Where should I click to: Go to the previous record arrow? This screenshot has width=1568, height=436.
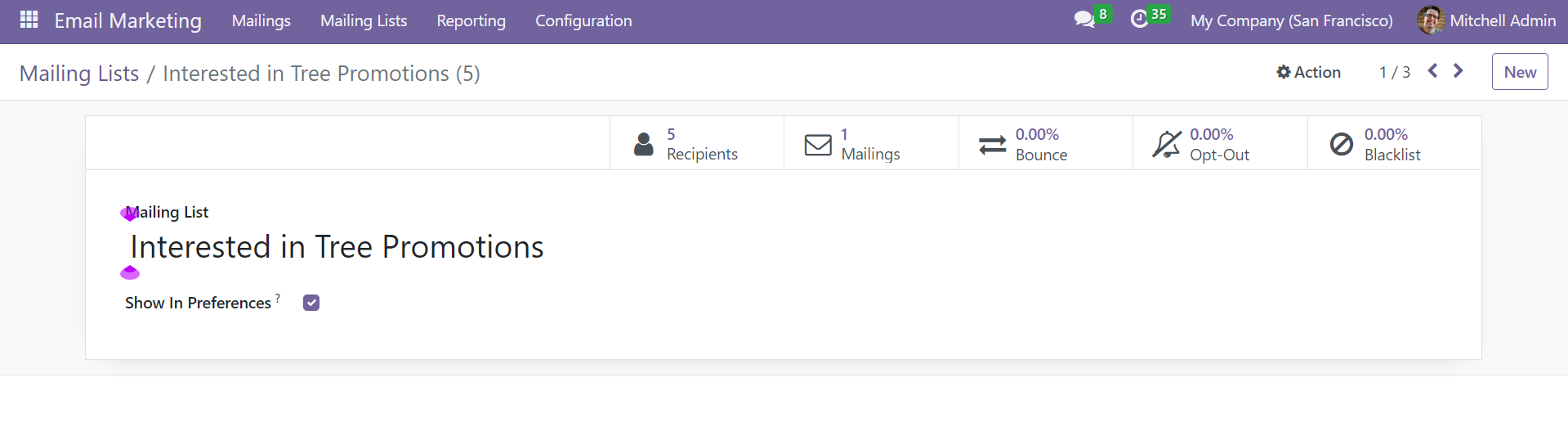[1432, 71]
